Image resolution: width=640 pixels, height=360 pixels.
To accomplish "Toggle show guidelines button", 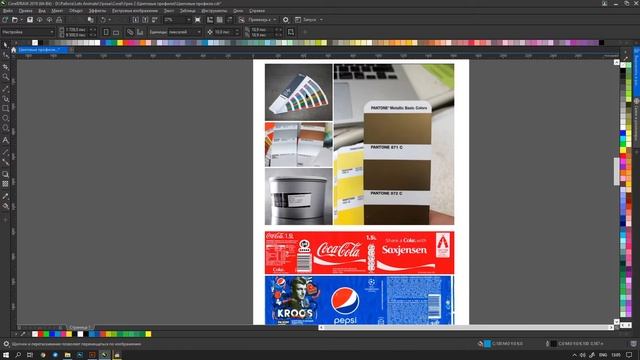I will click(229, 20).
